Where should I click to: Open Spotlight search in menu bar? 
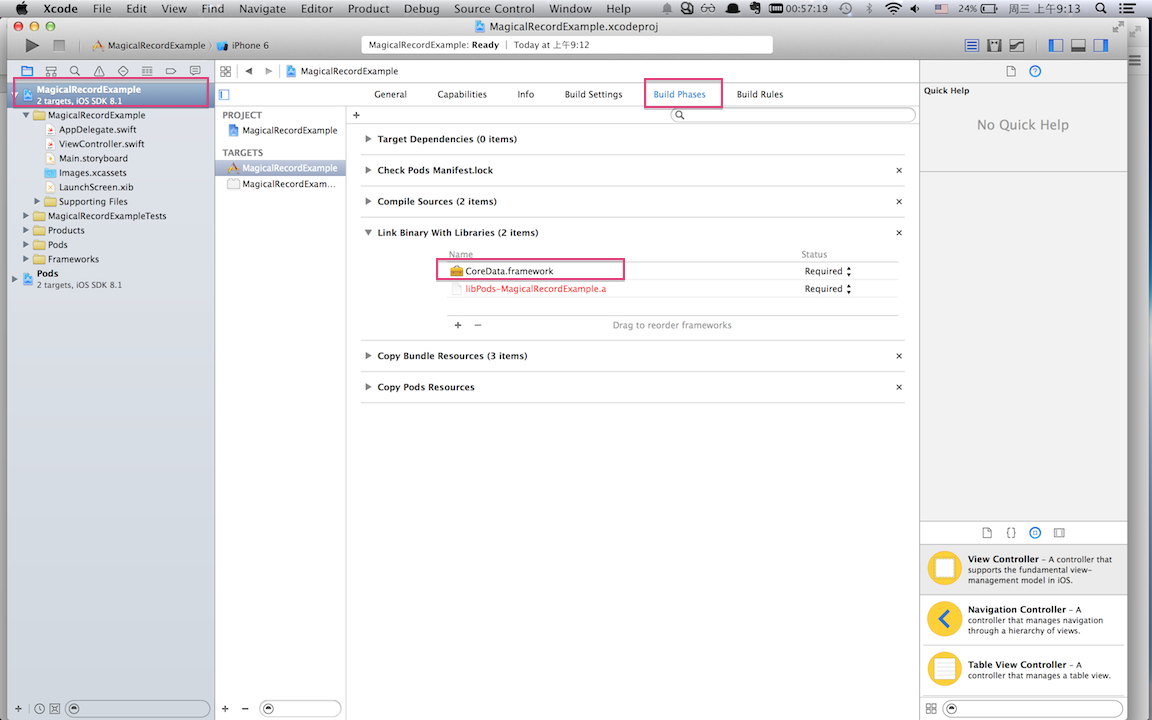coord(1101,9)
